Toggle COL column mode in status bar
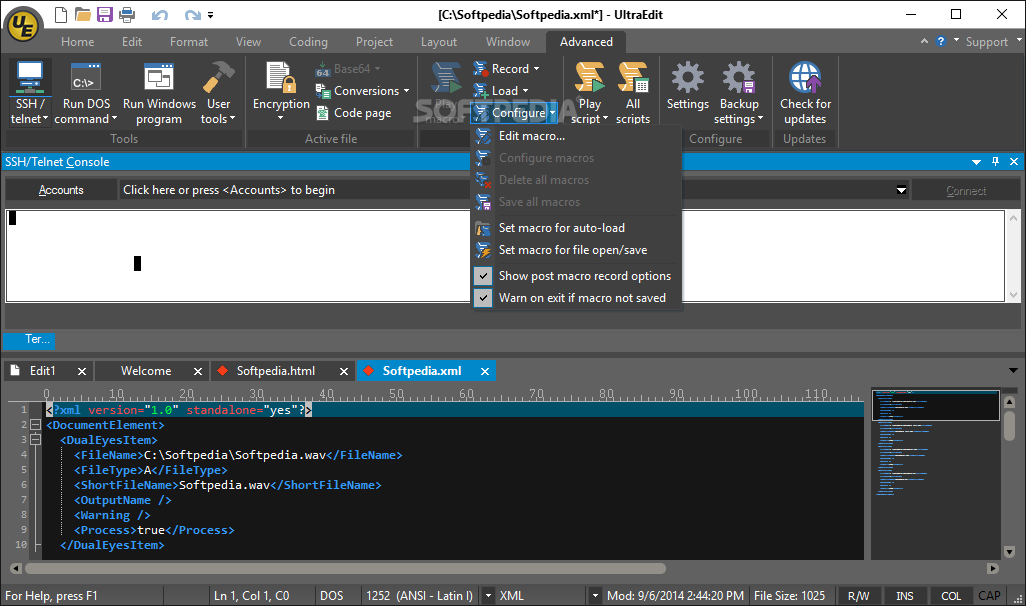1026x606 pixels. point(951,596)
